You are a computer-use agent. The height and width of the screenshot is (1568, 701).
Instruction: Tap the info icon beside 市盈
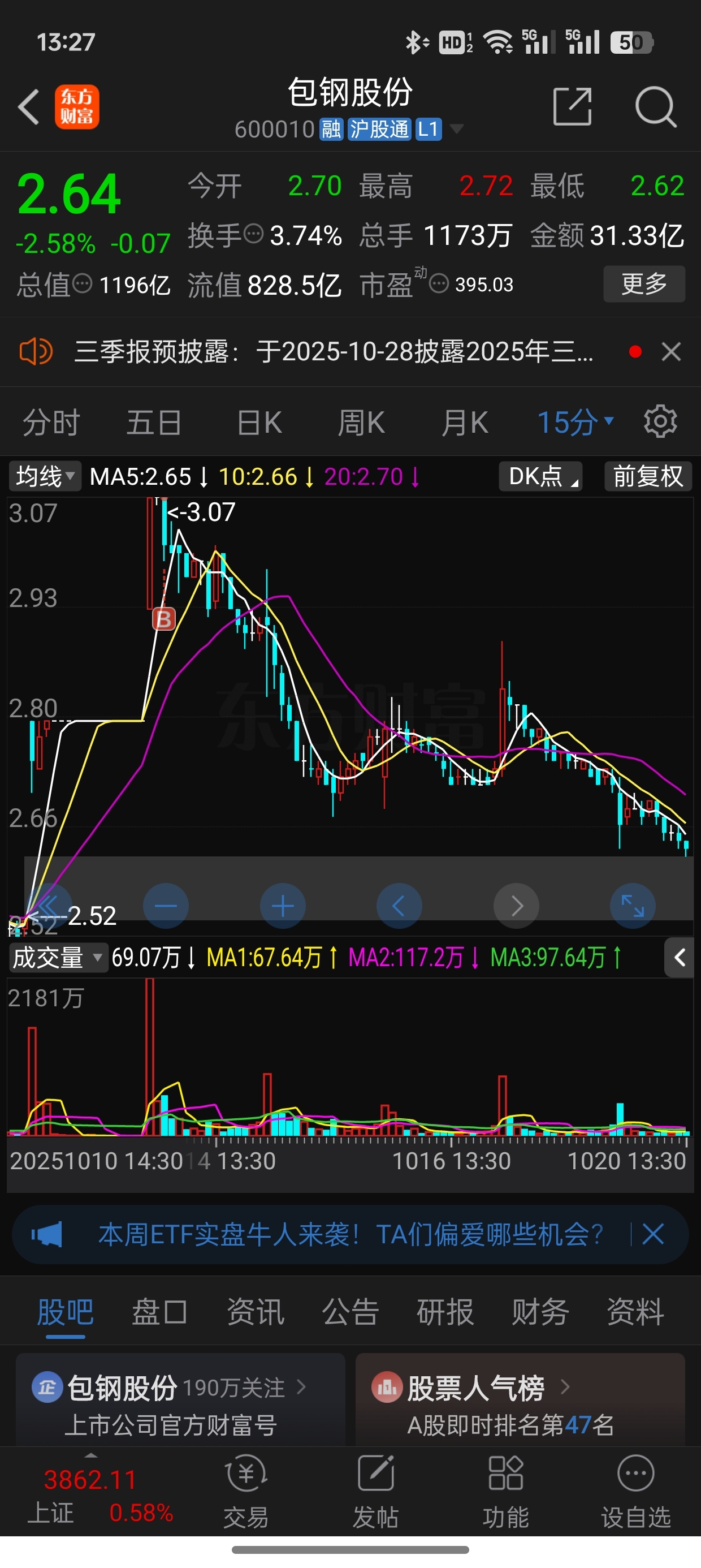tap(439, 283)
